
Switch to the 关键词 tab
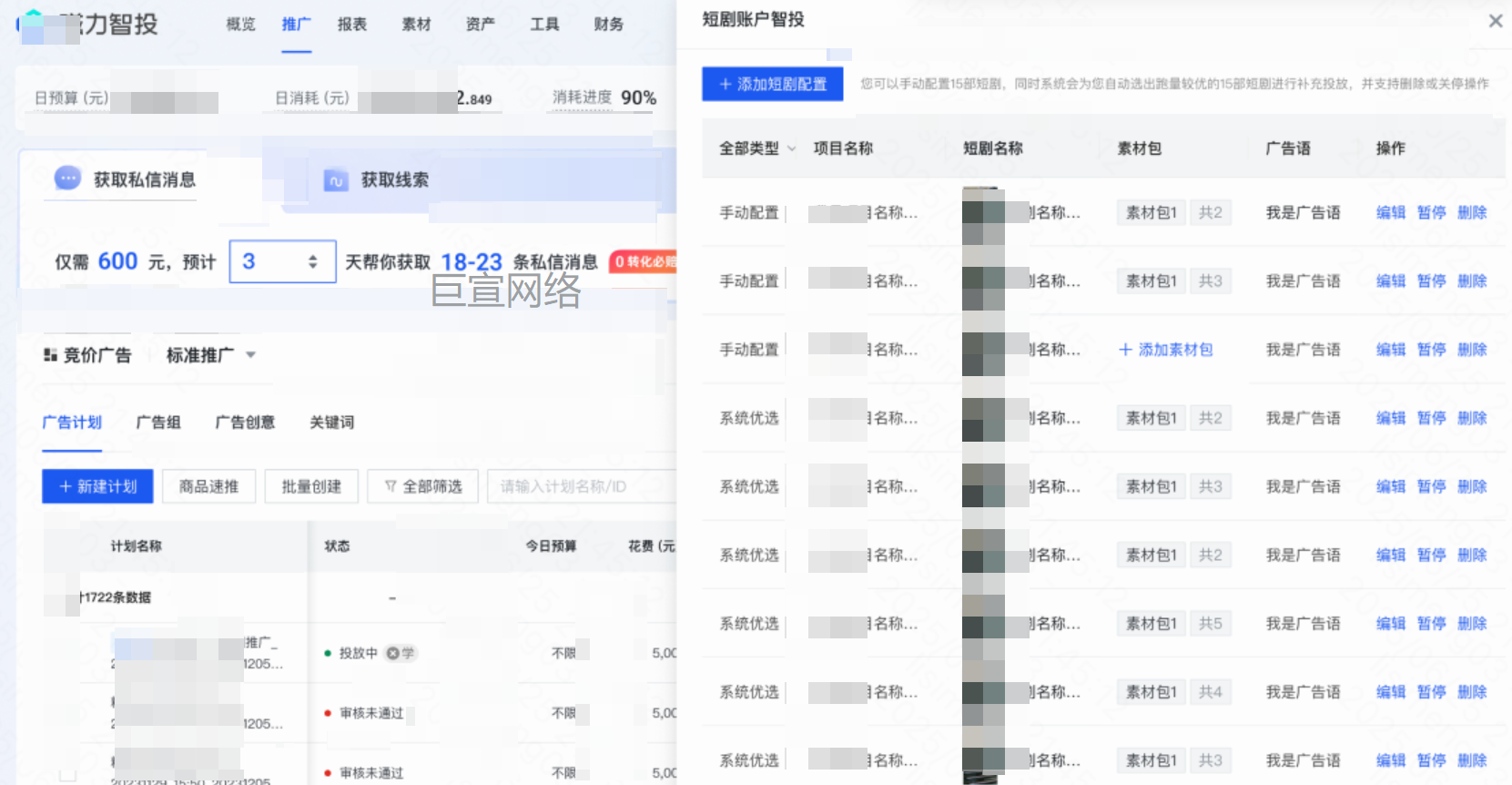coord(331,423)
